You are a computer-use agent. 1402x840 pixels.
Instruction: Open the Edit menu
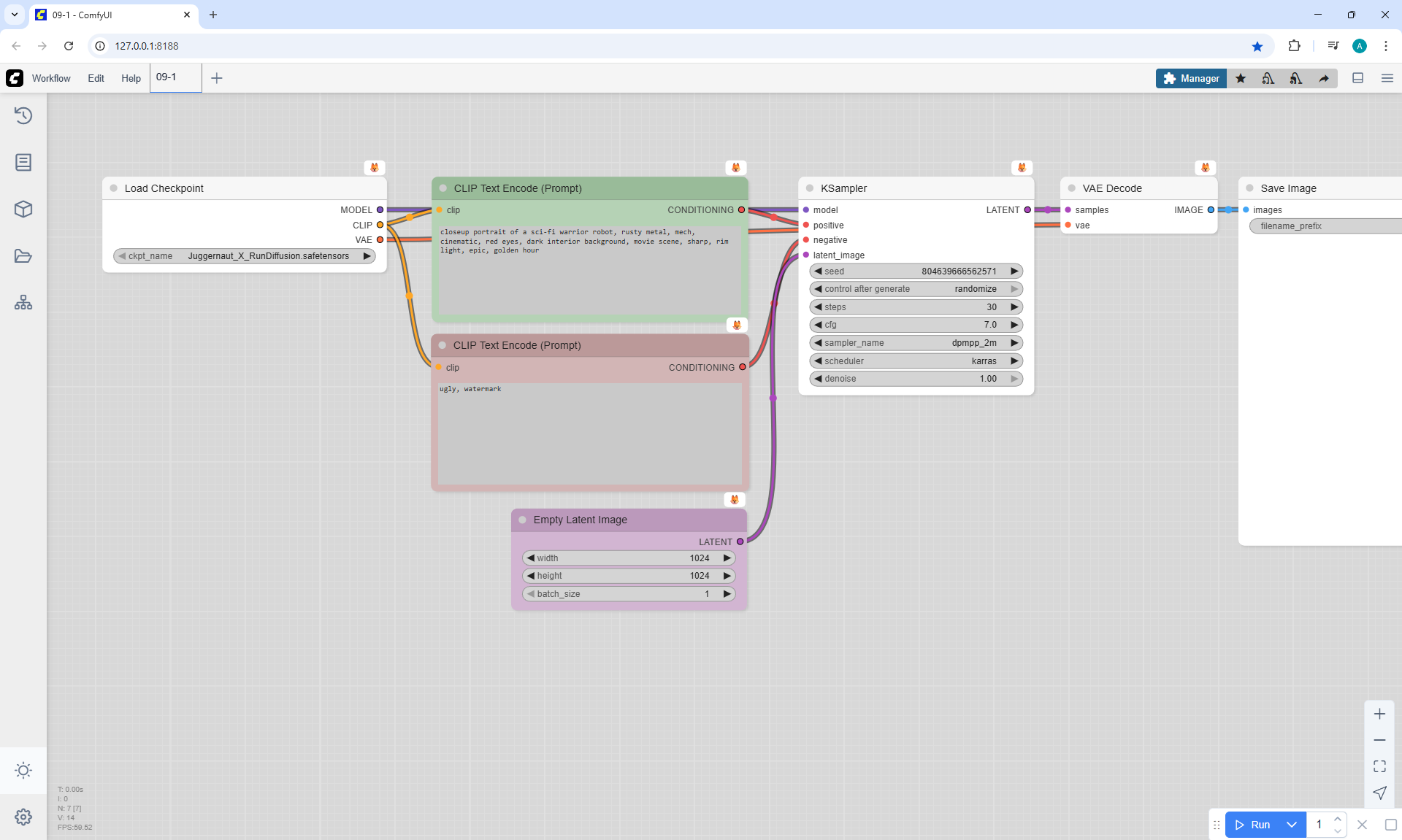[x=96, y=78]
